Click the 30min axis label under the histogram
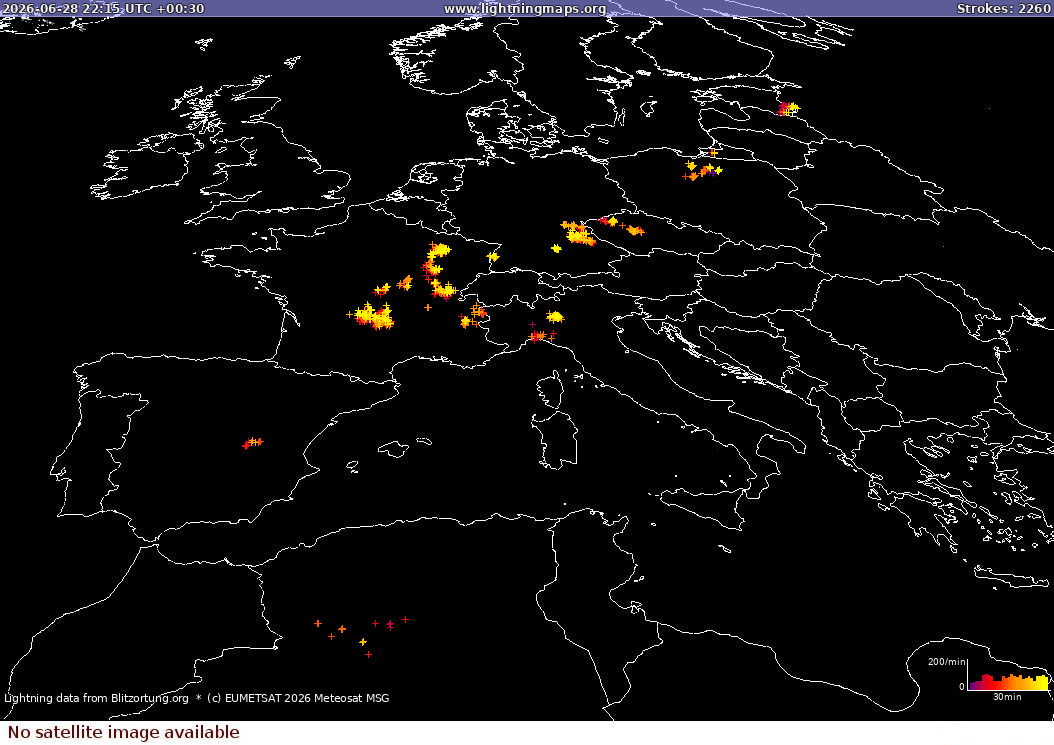This screenshot has height=745, width=1054. (1007, 697)
